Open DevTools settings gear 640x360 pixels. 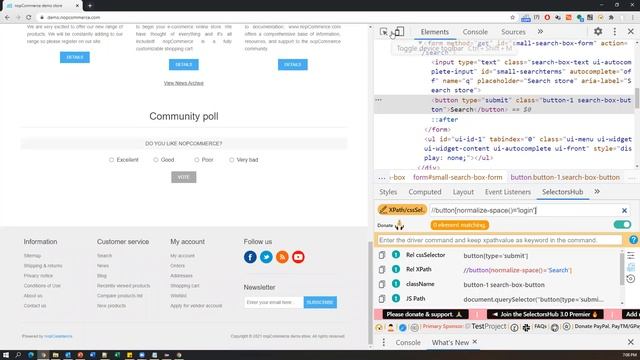(x=598, y=31)
